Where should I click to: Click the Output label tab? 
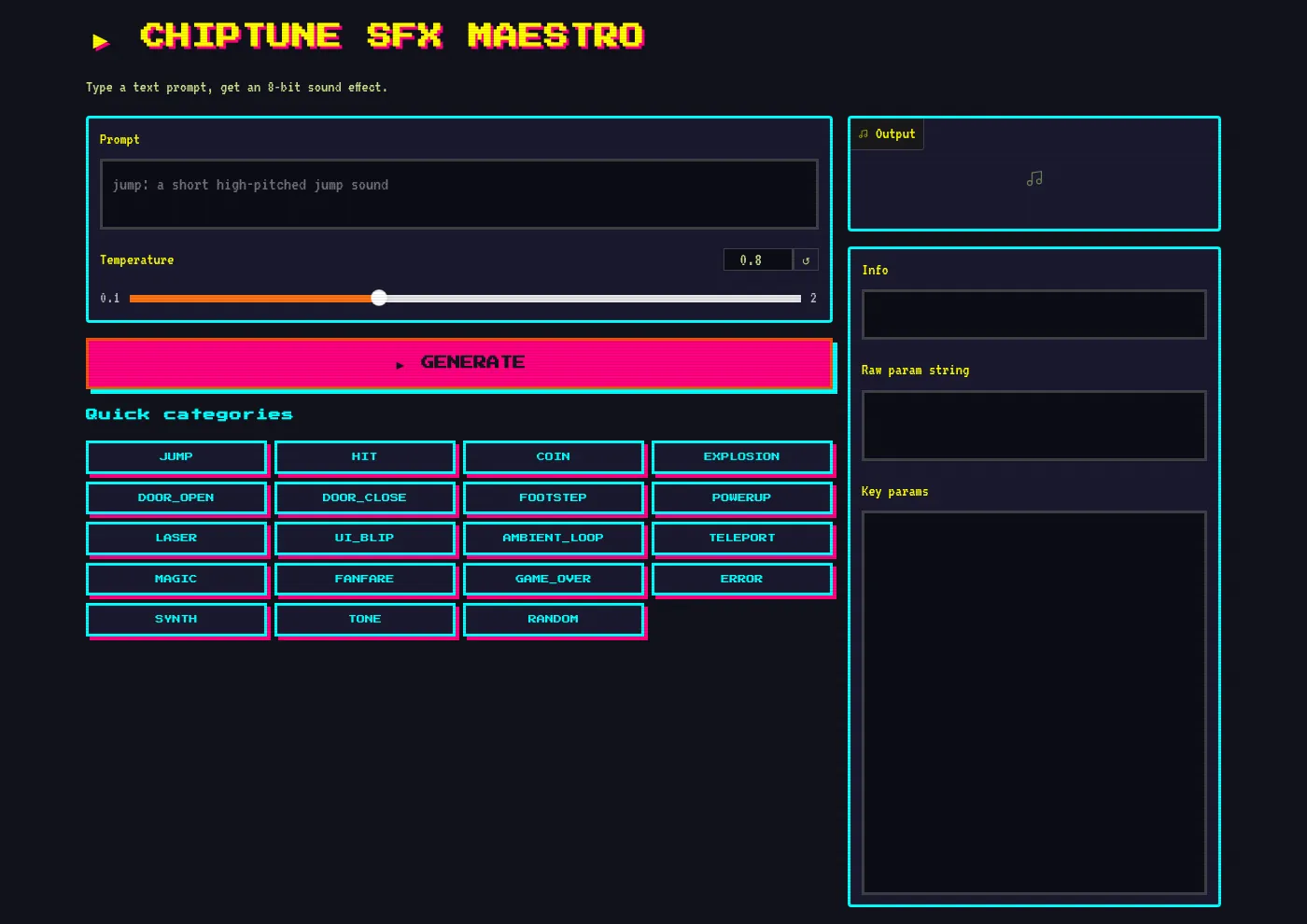pyautogui.click(x=887, y=134)
